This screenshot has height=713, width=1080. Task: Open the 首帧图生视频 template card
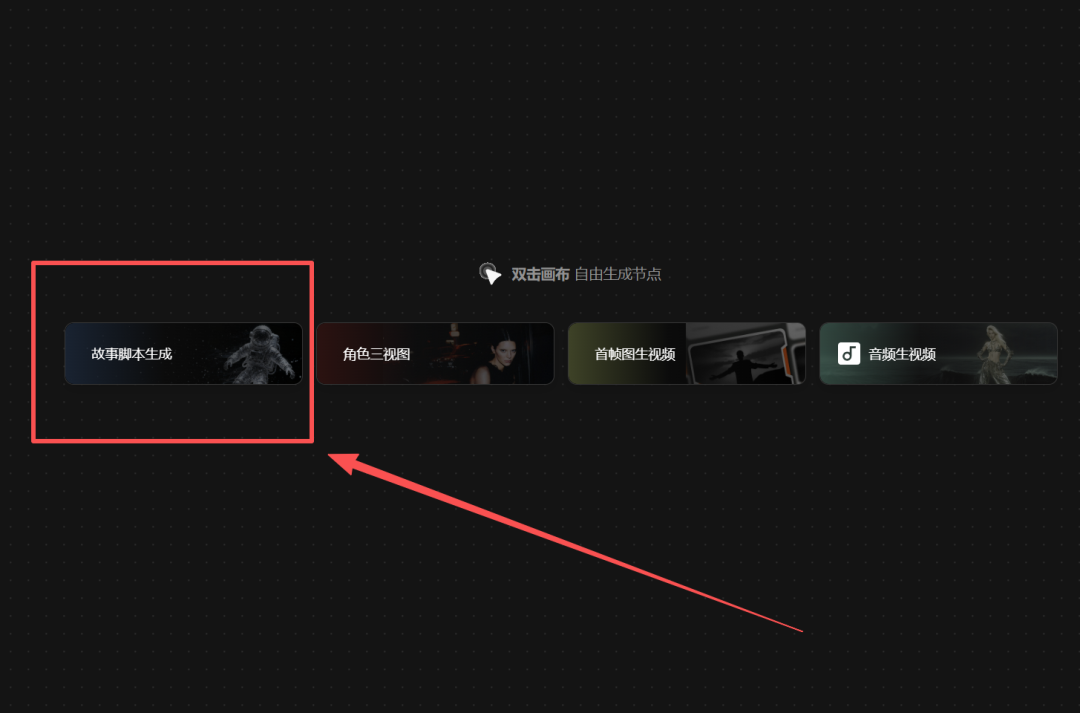[x=687, y=353]
